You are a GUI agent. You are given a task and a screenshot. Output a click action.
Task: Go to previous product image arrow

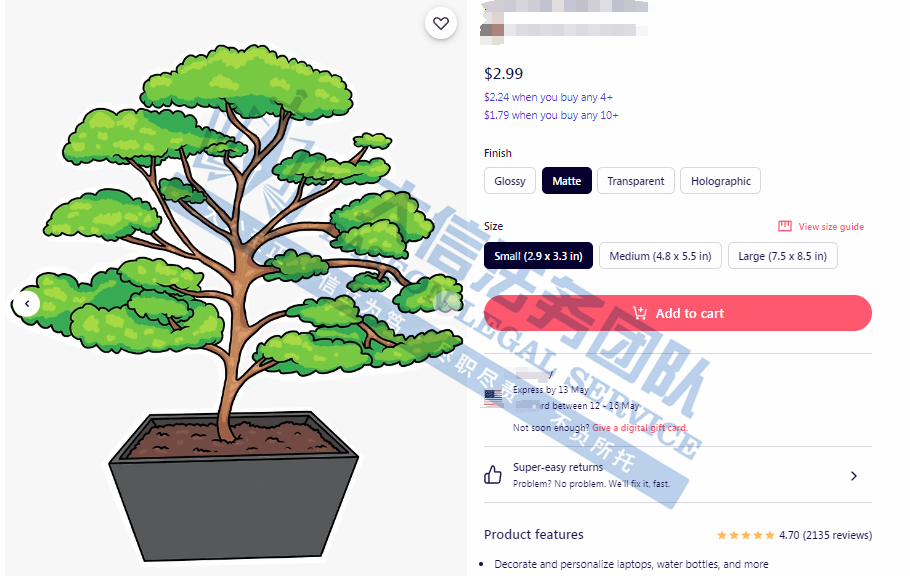pyautogui.click(x=27, y=304)
